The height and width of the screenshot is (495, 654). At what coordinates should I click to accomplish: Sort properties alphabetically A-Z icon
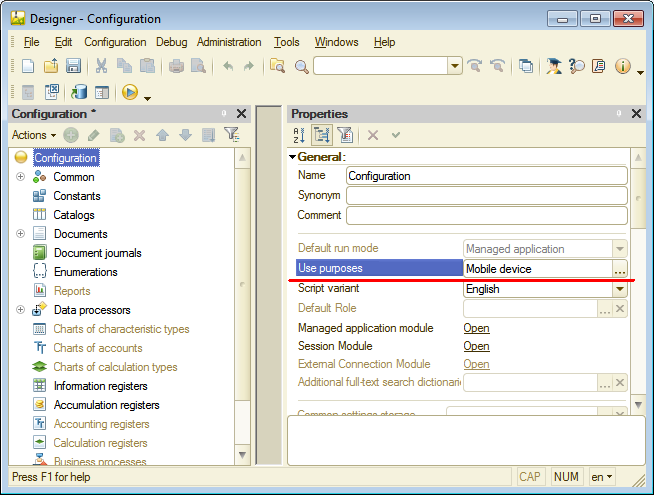click(299, 135)
